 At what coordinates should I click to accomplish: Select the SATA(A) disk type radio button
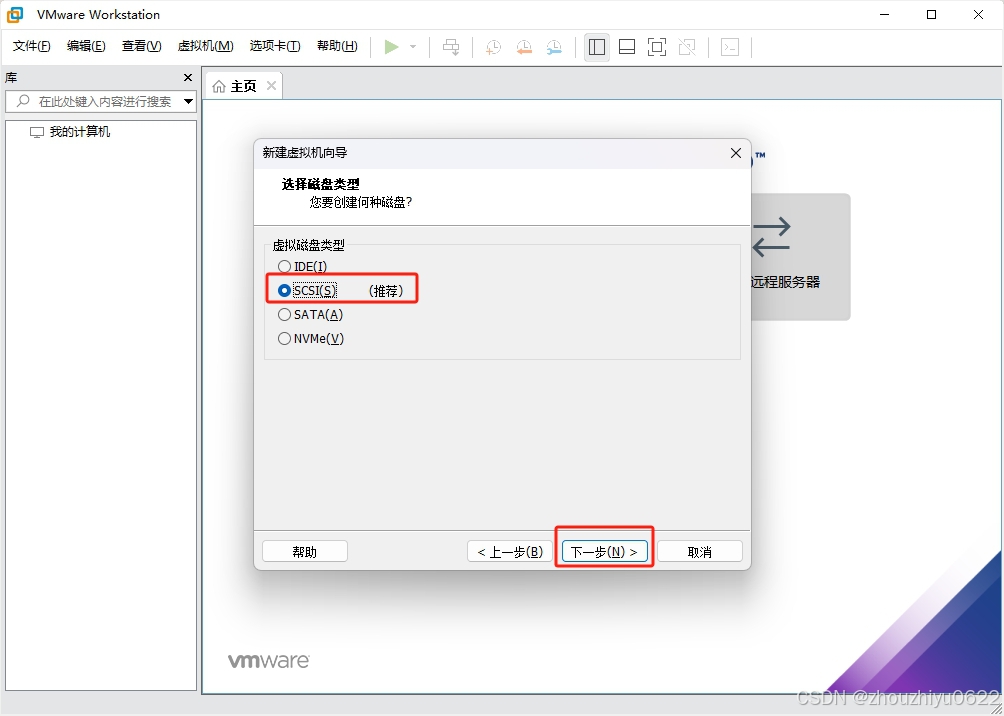tap(284, 314)
